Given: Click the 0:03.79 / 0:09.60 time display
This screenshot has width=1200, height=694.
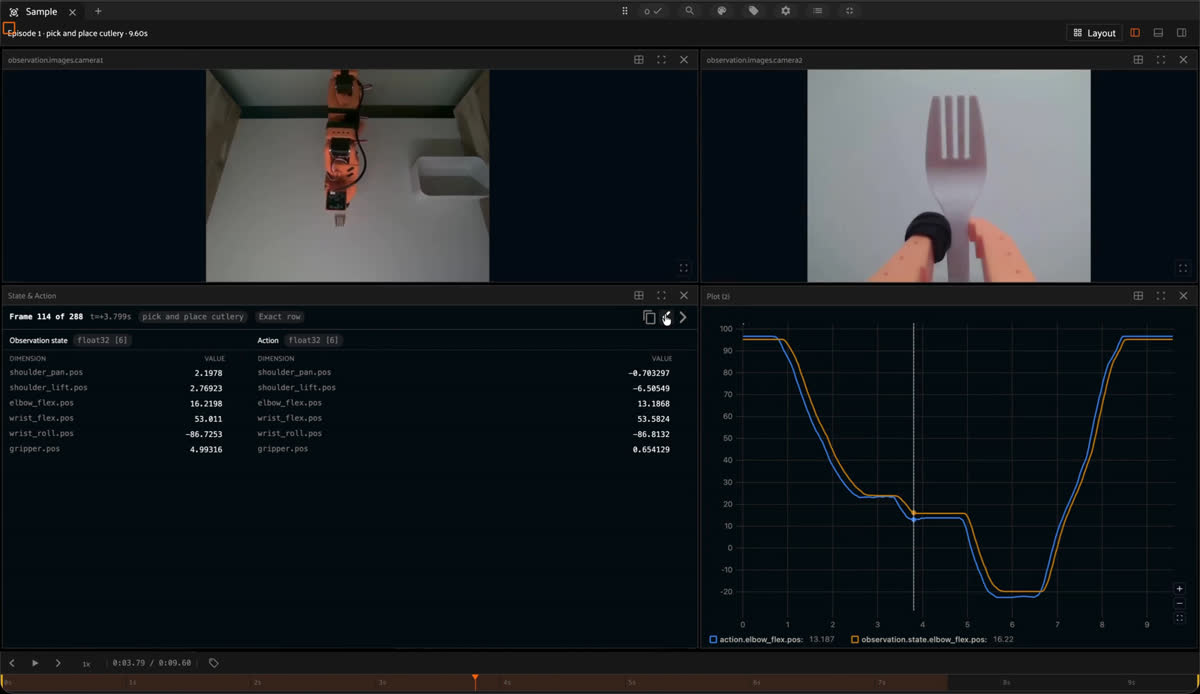Looking at the screenshot, I should pos(151,663).
